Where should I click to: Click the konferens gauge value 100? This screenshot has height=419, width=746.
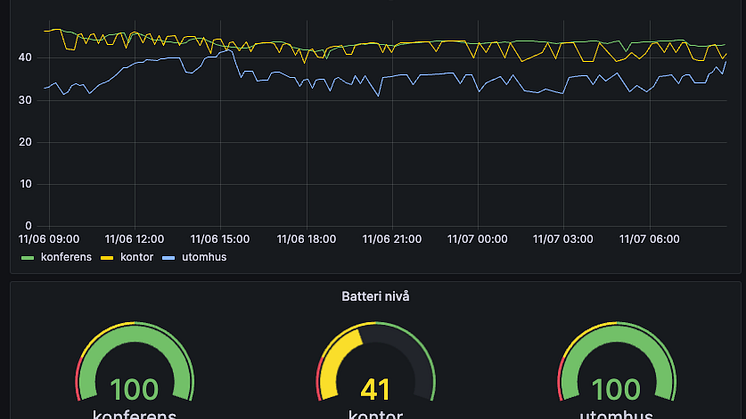tap(134, 390)
